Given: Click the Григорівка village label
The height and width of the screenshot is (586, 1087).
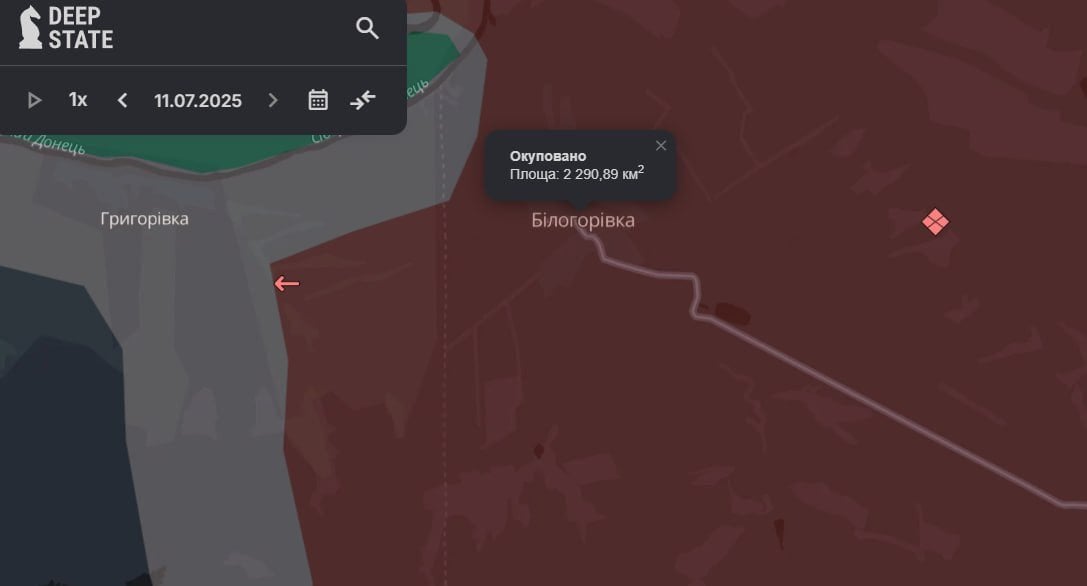Looking at the screenshot, I should tap(144, 219).
